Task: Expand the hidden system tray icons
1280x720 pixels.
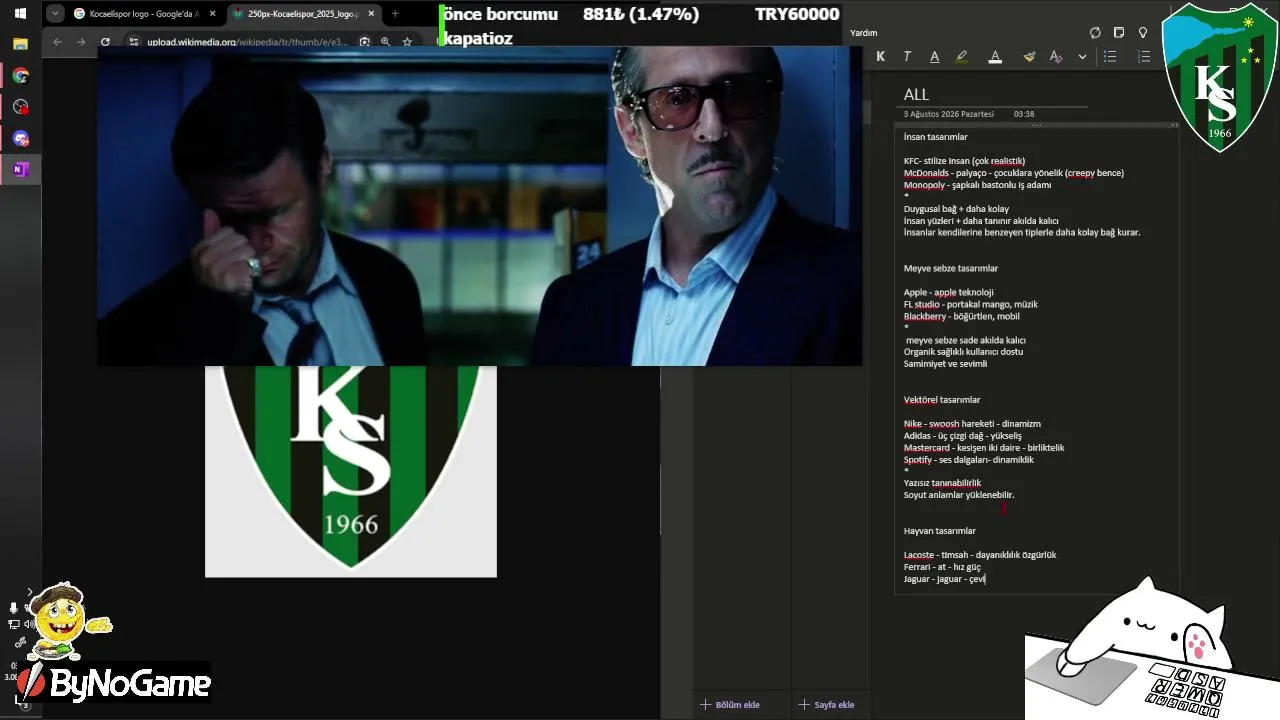Action: coord(29,592)
